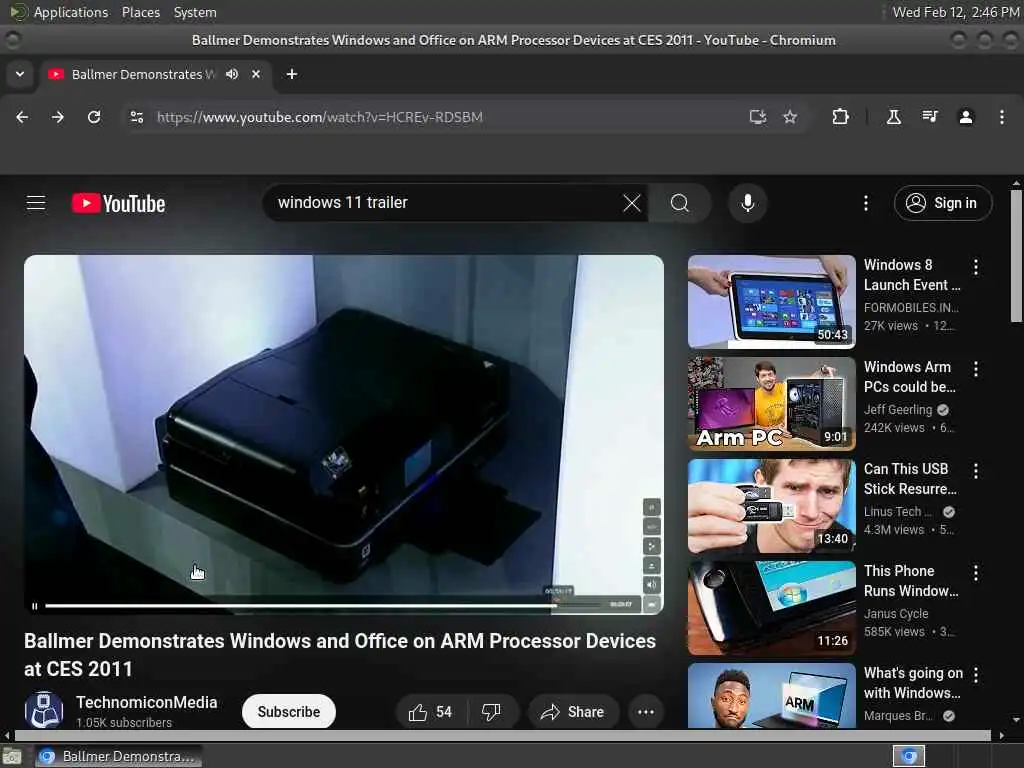Open options menu for Windows Arm PCs video
Viewport: 1024px width, 768px height.
click(x=976, y=368)
